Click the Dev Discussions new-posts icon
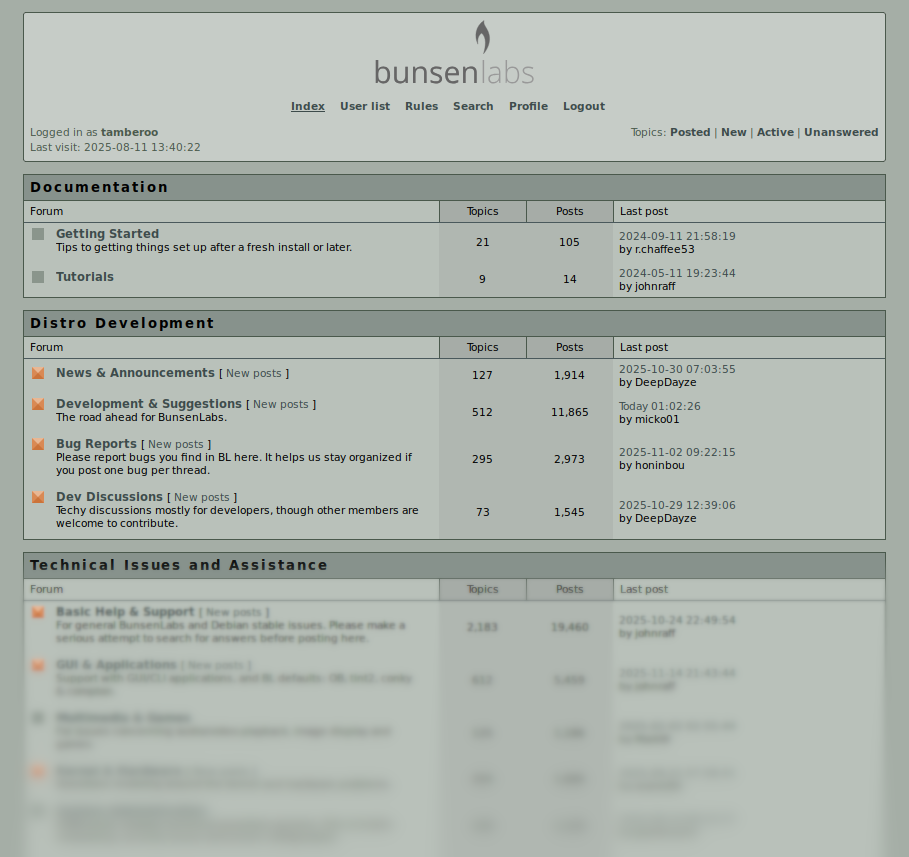Image resolution: width=909 pixels, height=857 pixels. (38, 498)
